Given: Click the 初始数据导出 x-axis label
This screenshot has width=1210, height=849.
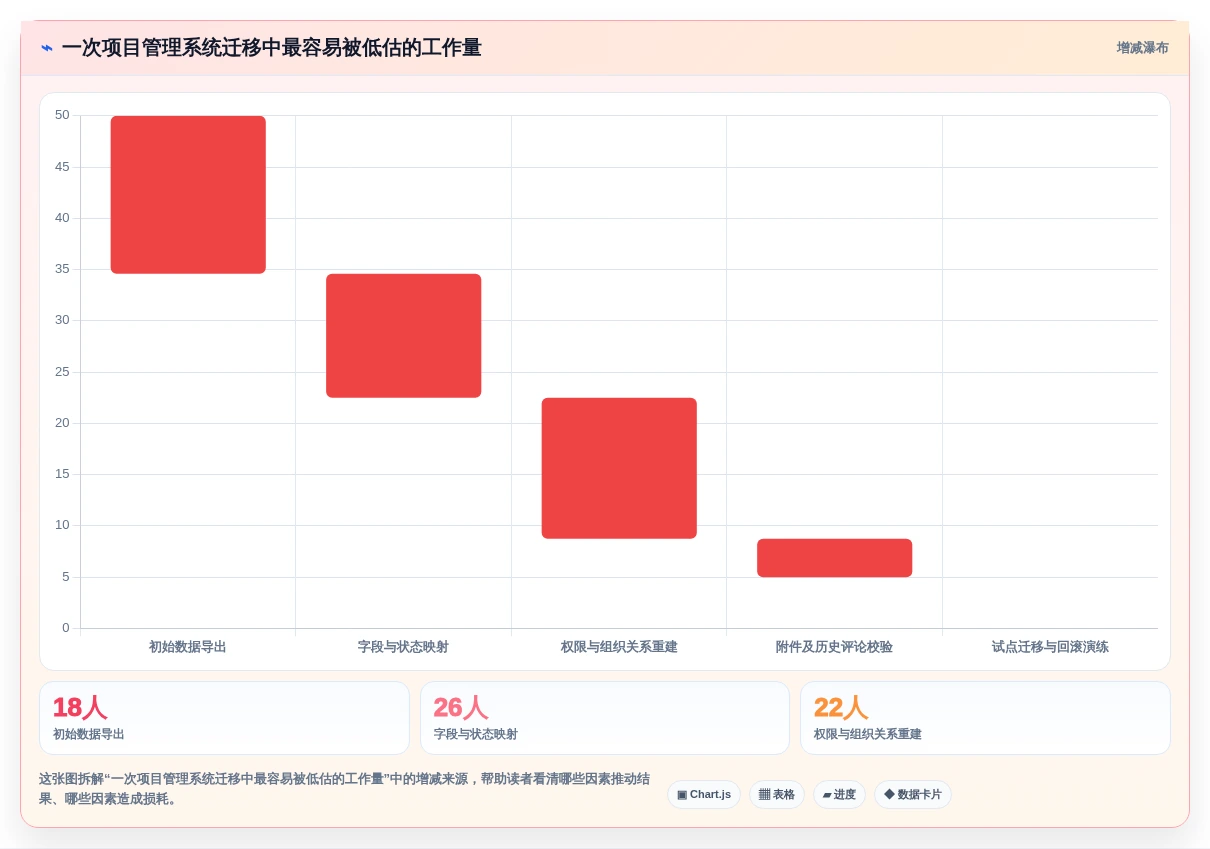Looking at the screenshot, I should point(188,647).
